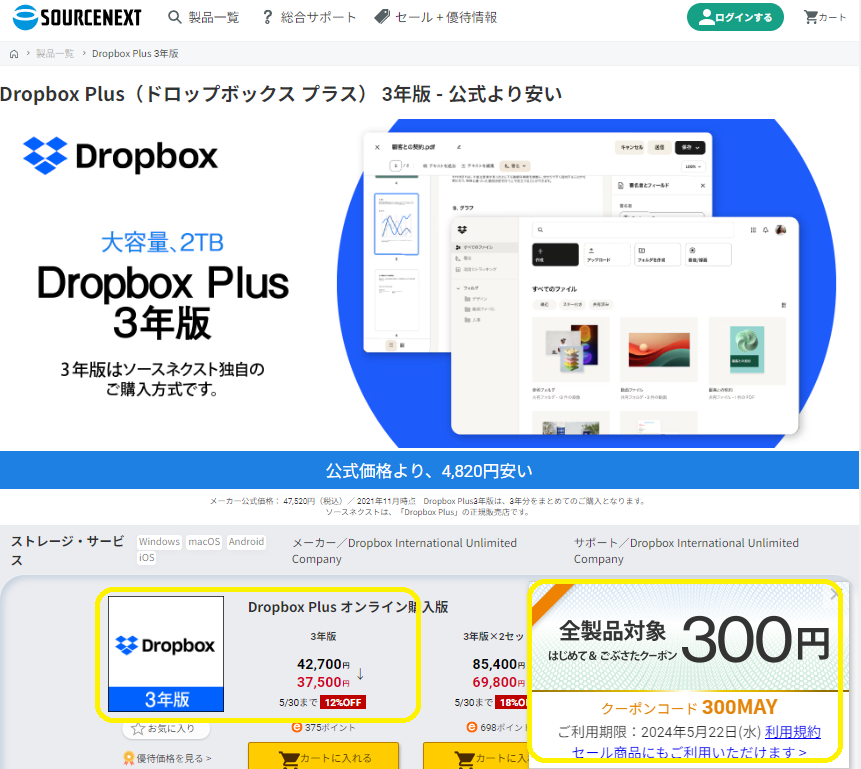
Task: Click the Dropbox logo in the banner
Action: 120,156
